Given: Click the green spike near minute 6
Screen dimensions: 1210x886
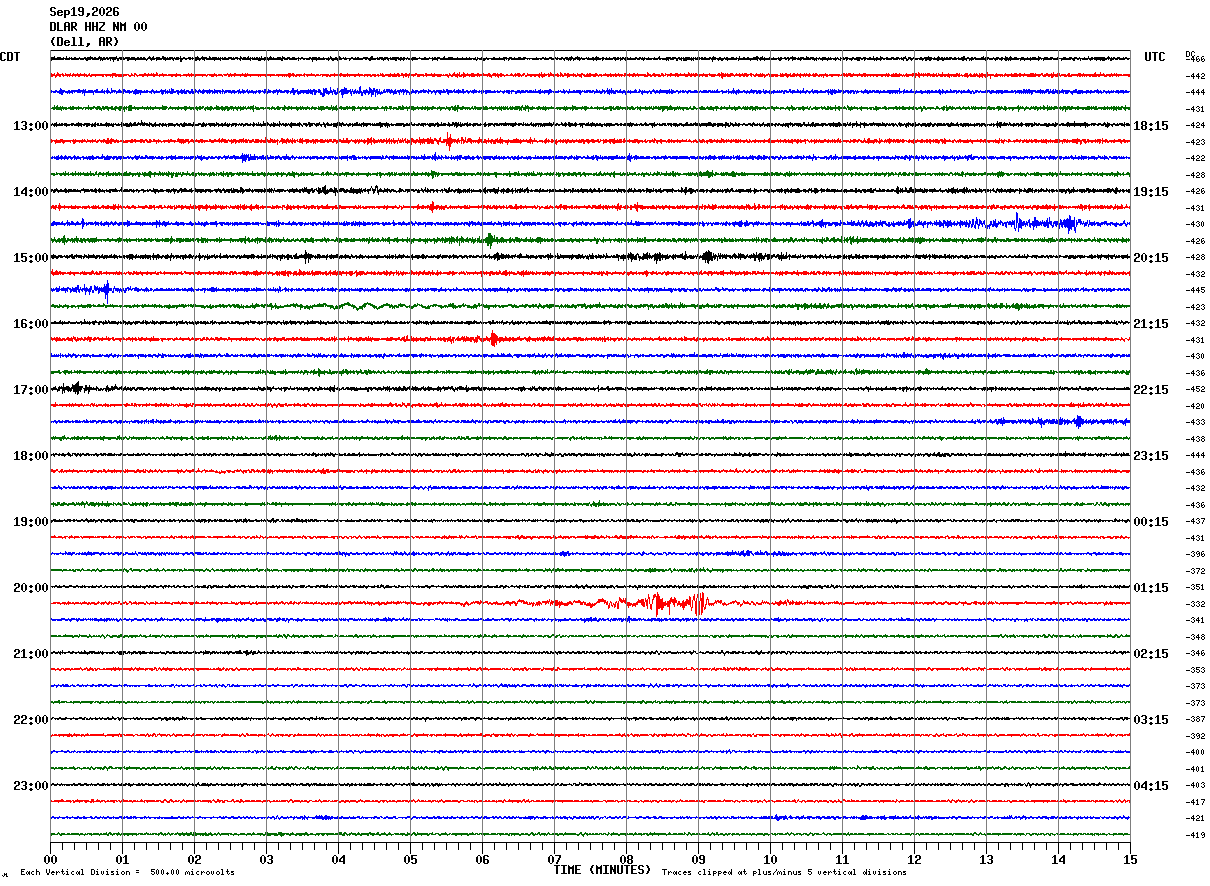Looking at the screenshot, I should click(x=489, y=240).
